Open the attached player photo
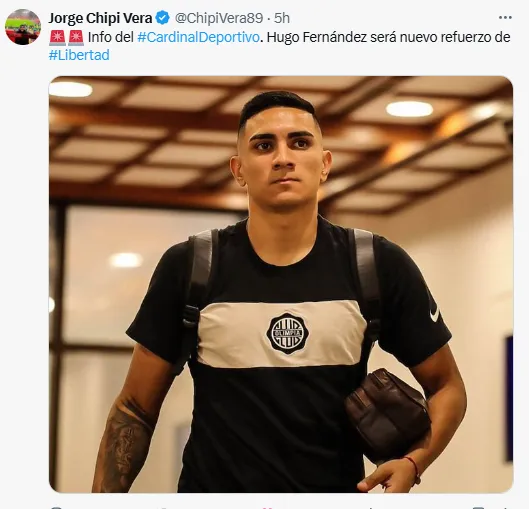529x509 pixels. (281, 284)
